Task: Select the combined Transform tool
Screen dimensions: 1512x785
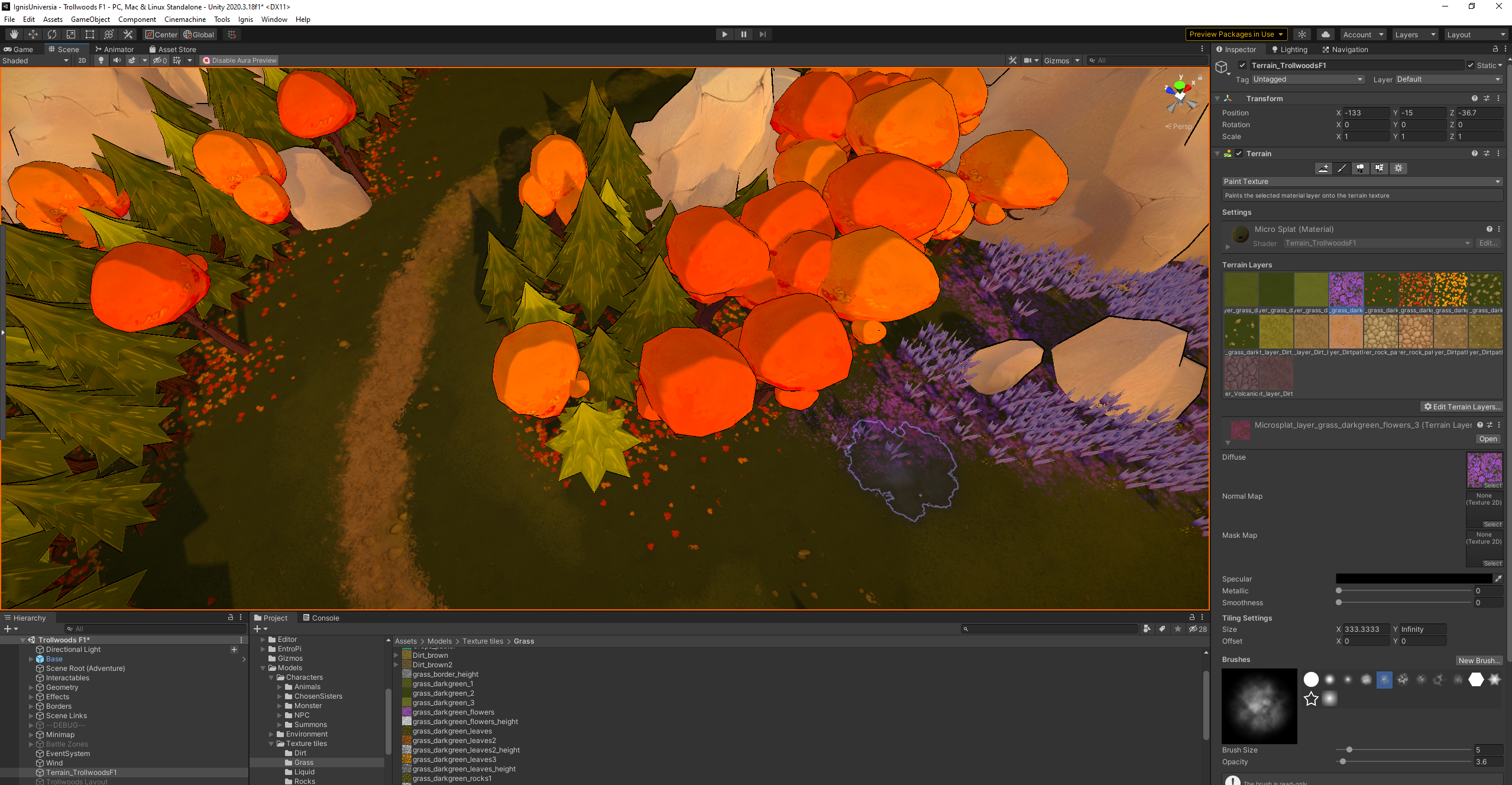Action: point(109,34)
